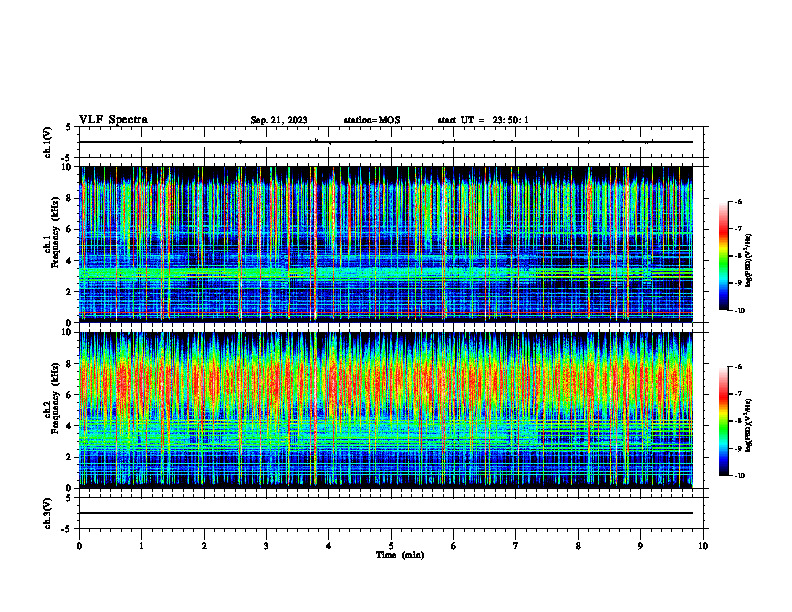Click the '4' frequency tick on ch.1 spectrogram
Image resolution: width=792 pixels, height=612 pixels.
pyautogui.click(x=69, y=261)
